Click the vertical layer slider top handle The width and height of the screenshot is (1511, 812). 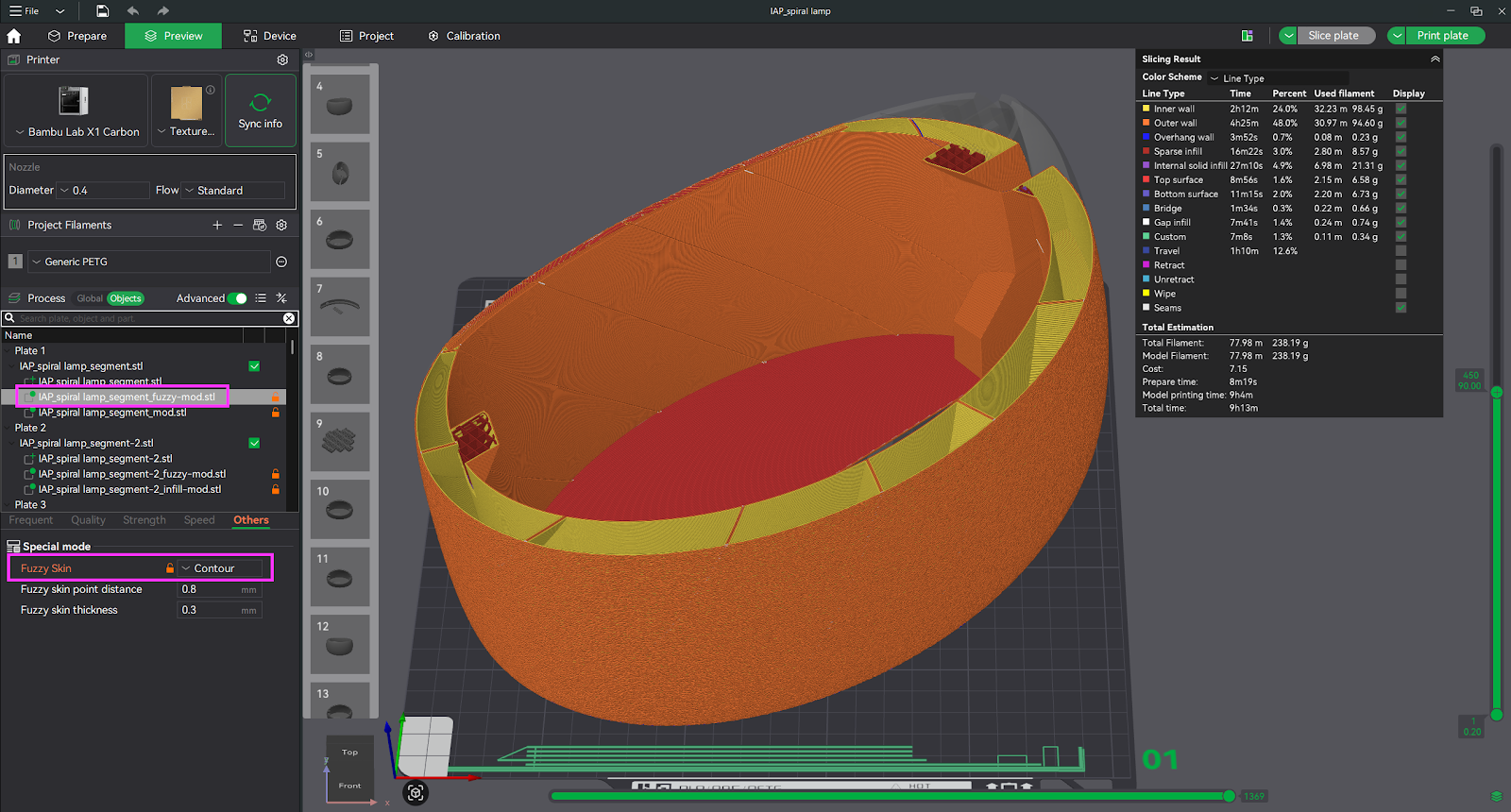coord(1497,392)
